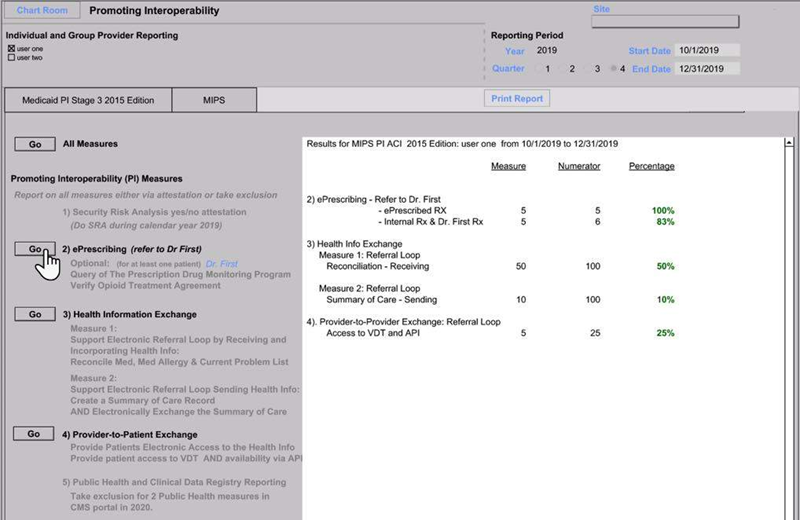Open the MIPS tab

point(214,101)
